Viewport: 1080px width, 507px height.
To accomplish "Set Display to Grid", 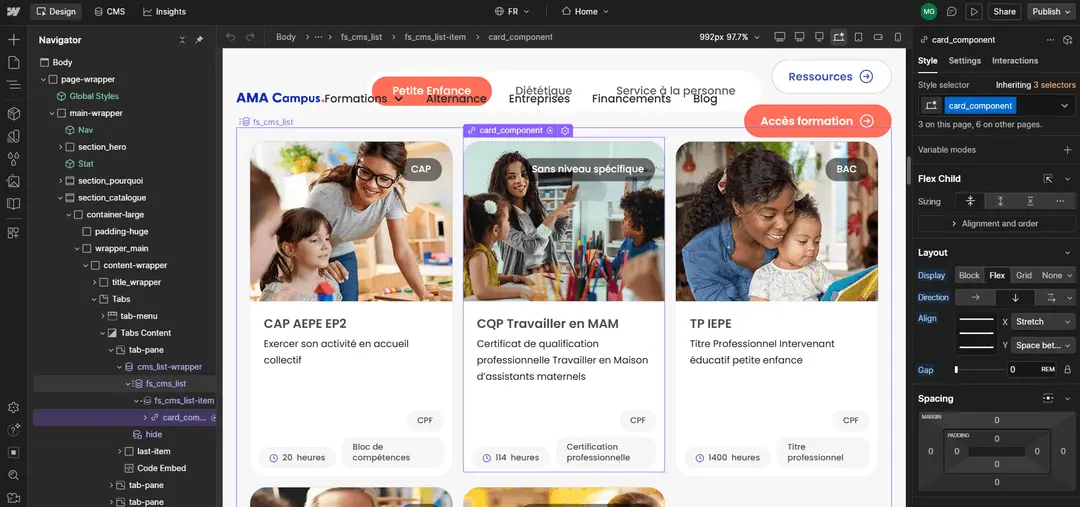I will coord(1024,275).
